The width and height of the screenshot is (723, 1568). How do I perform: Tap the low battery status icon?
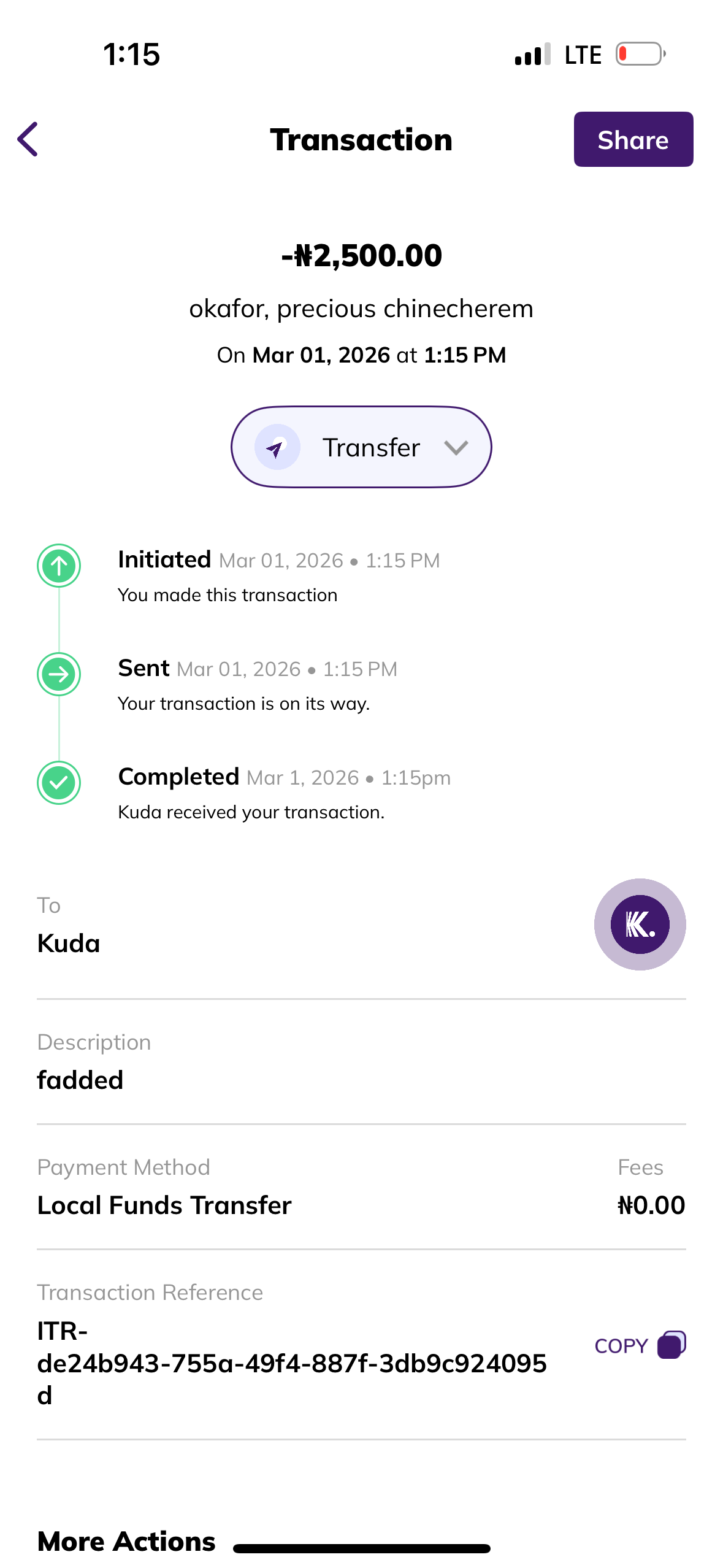click(x=640, y=54)
